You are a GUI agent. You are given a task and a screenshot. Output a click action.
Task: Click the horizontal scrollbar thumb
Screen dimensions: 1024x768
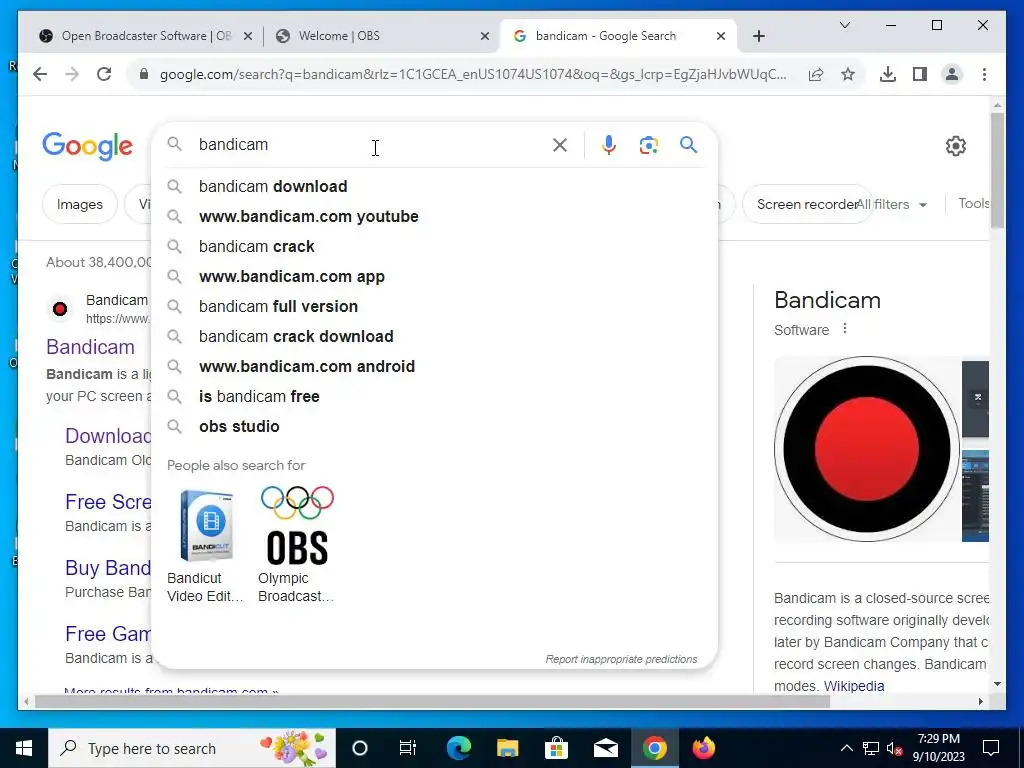coord(432,702)
